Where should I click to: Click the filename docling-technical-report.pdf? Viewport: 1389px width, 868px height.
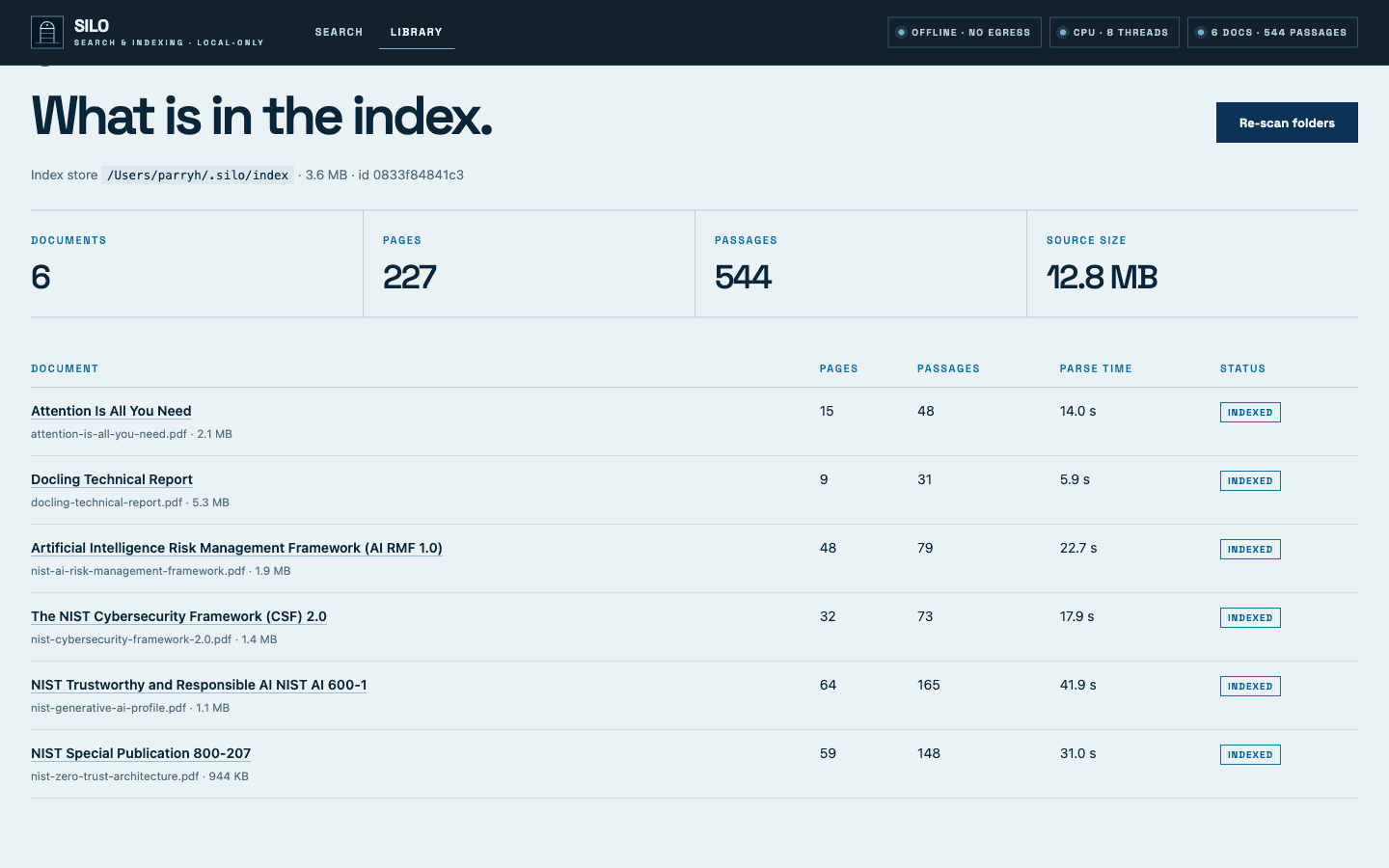pos(106,502)
